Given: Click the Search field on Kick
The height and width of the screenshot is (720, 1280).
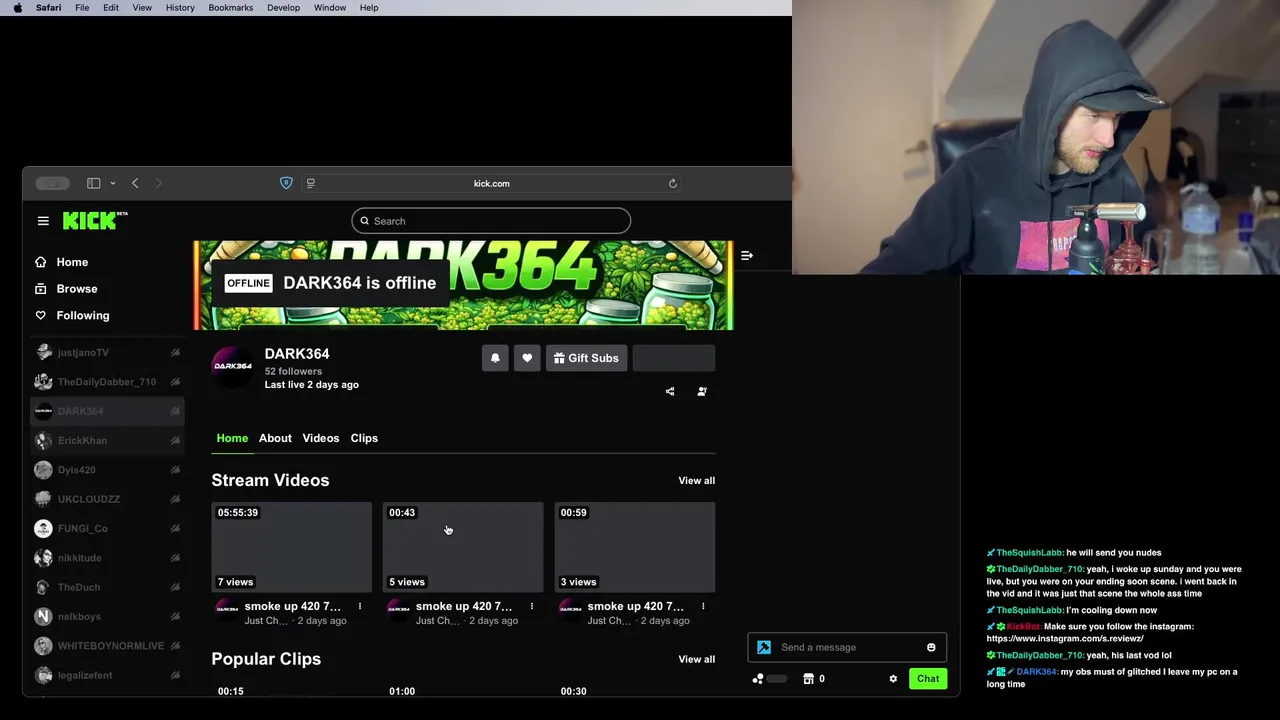Looking at the screenshot, I should (491, 221).
